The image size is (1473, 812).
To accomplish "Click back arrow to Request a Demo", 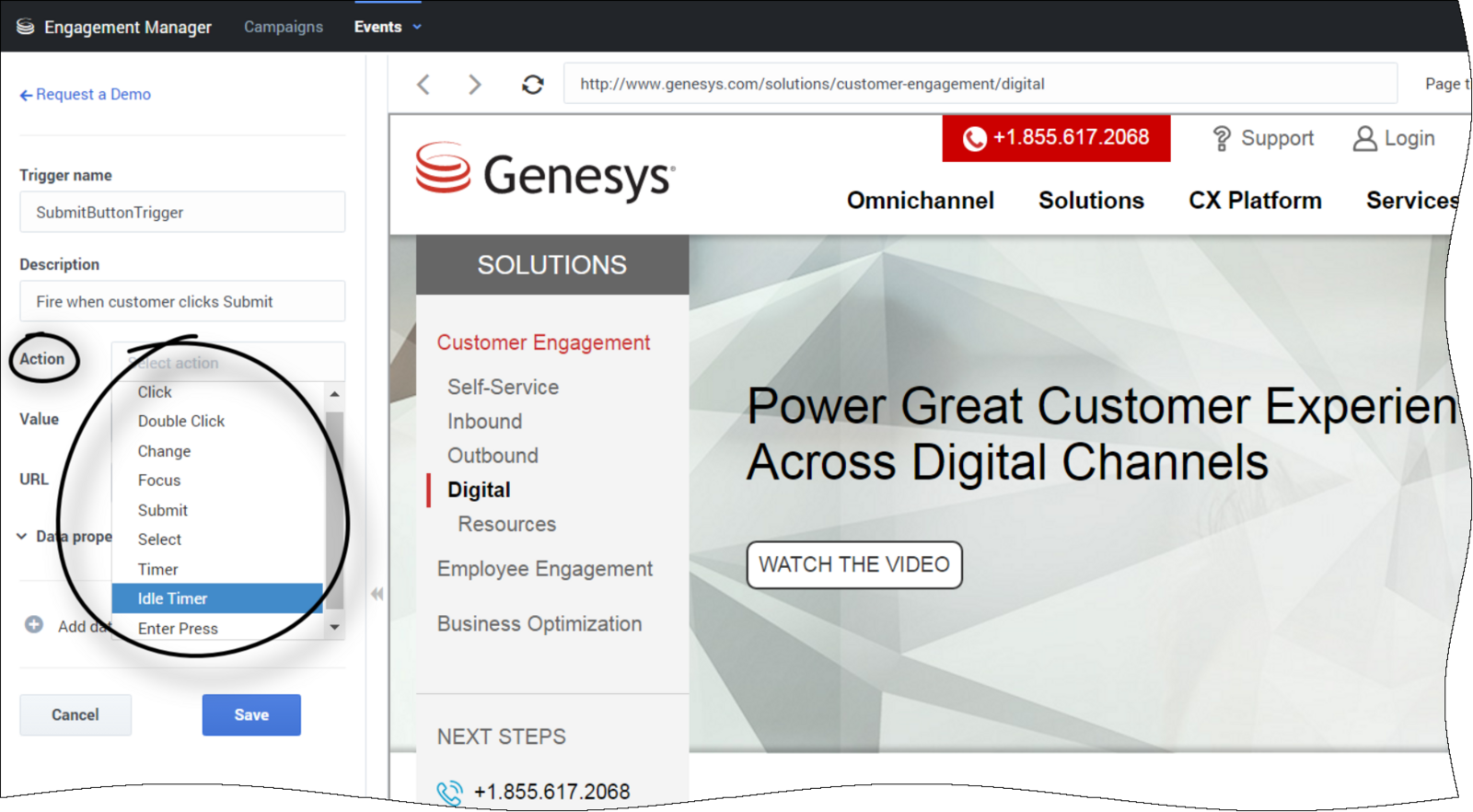I will tap(26, 95).
